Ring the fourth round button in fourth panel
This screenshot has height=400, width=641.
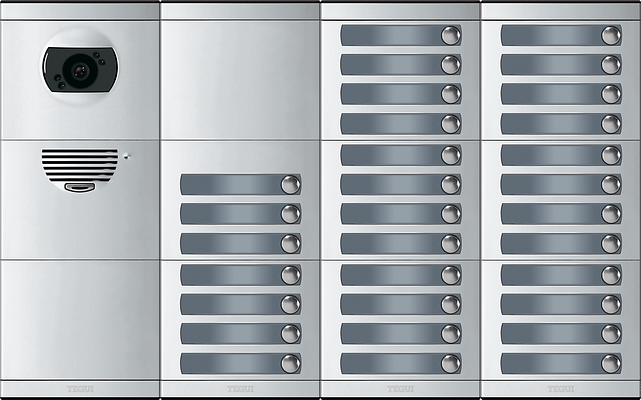pos(611,124)
